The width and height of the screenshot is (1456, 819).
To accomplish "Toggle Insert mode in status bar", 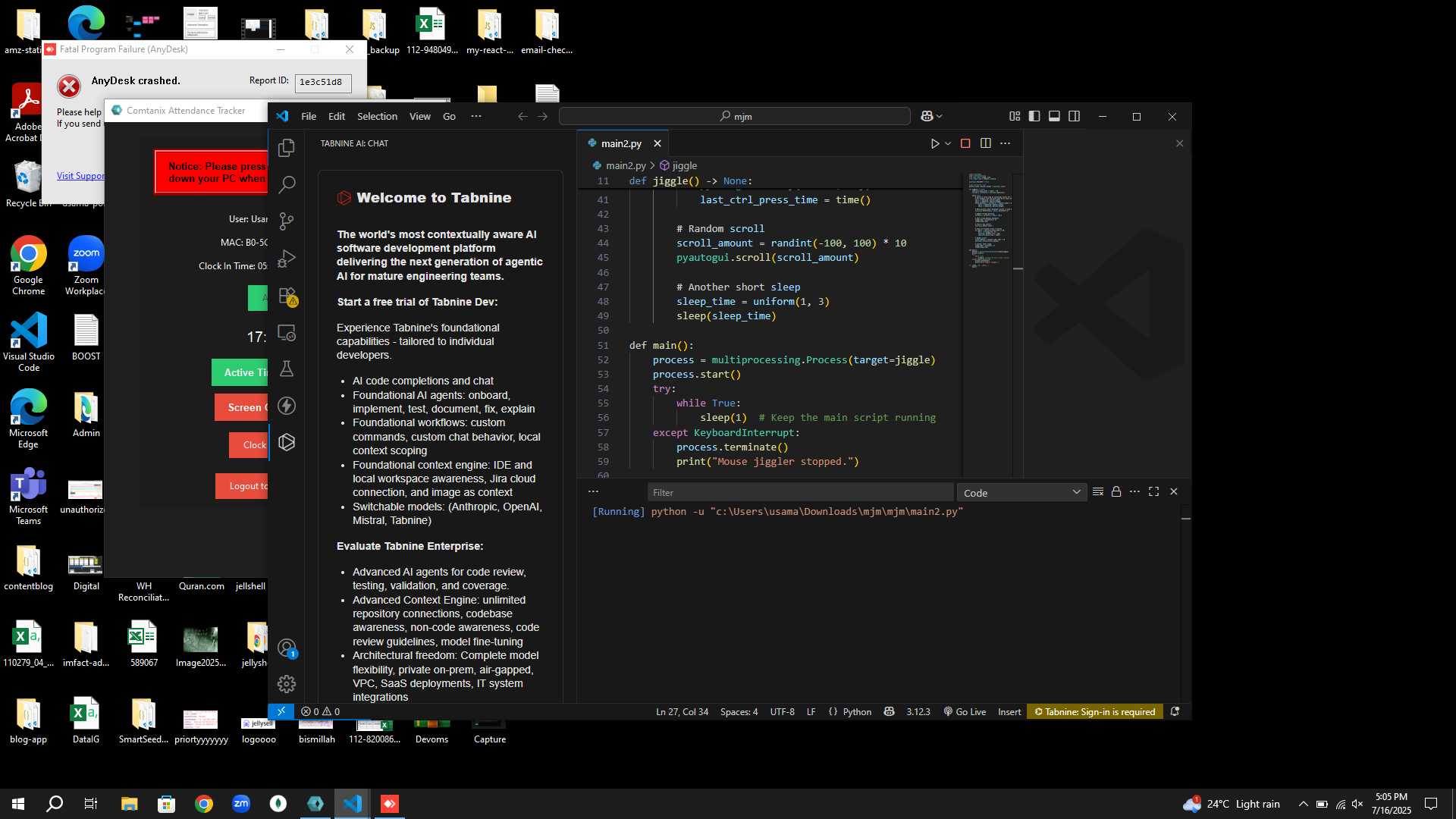I will (x=1009, y=711).
